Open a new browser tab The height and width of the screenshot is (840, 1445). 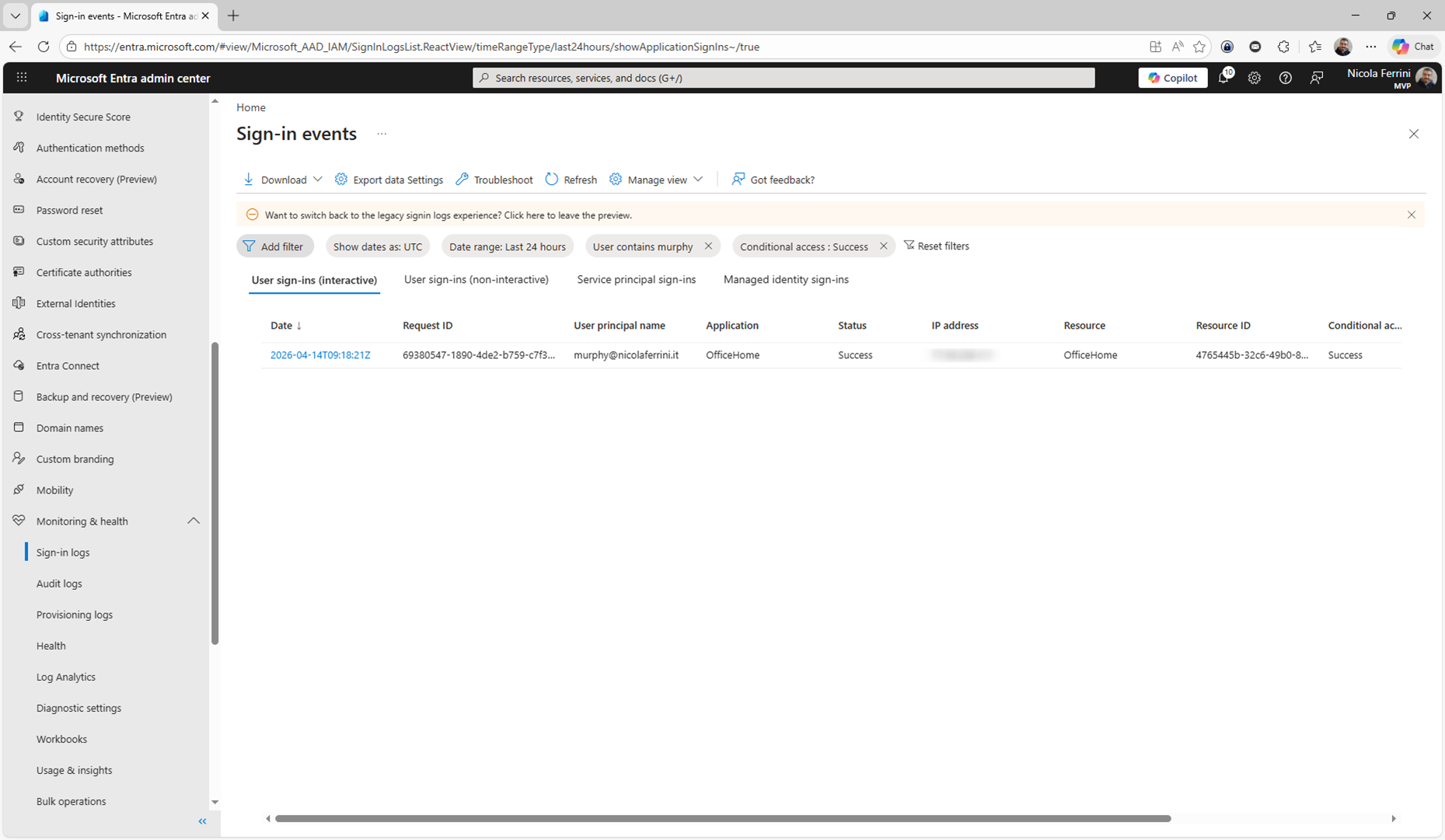[x=233, y=16]
